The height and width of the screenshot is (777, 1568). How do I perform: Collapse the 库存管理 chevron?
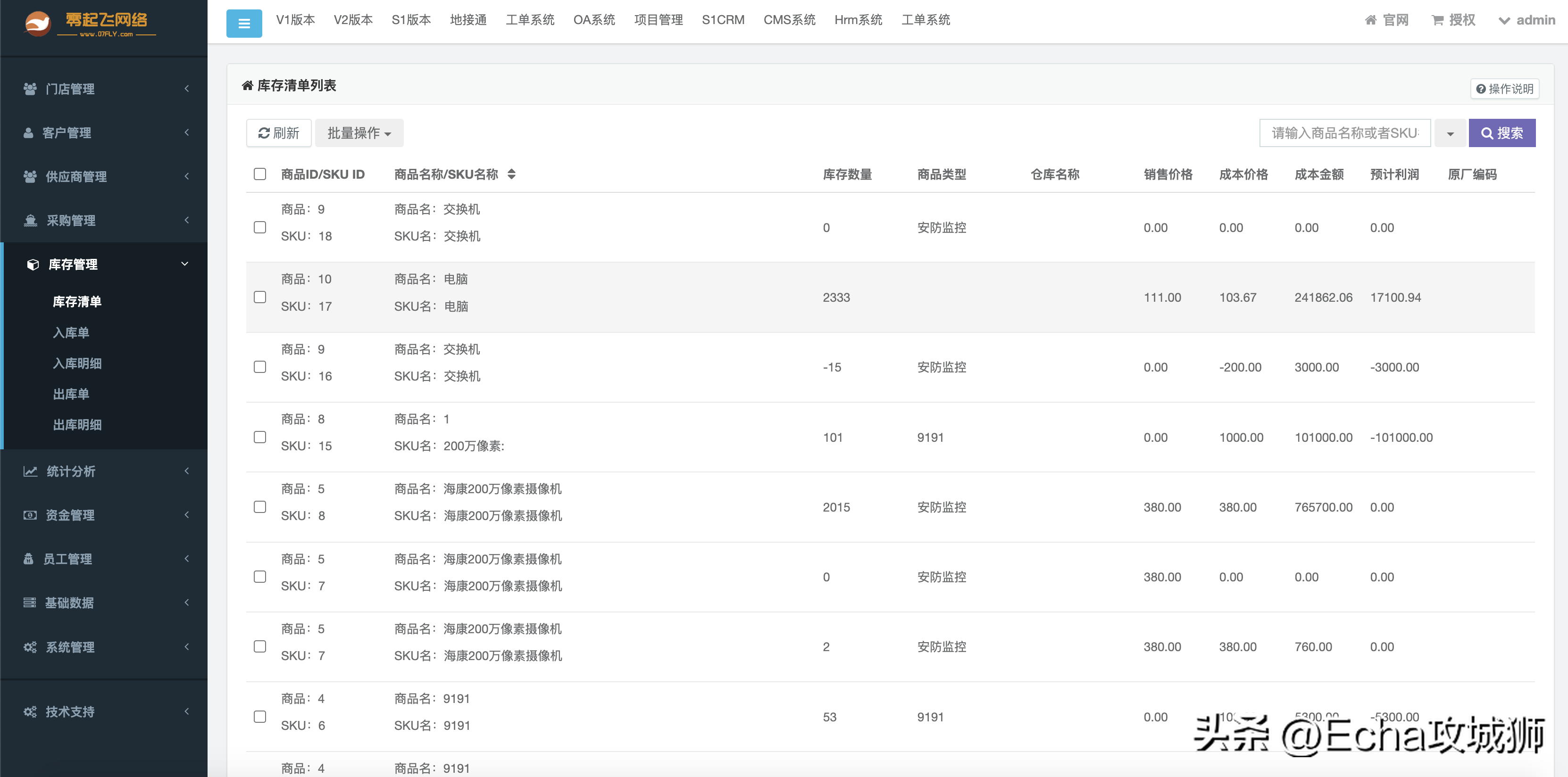[185, 264]
